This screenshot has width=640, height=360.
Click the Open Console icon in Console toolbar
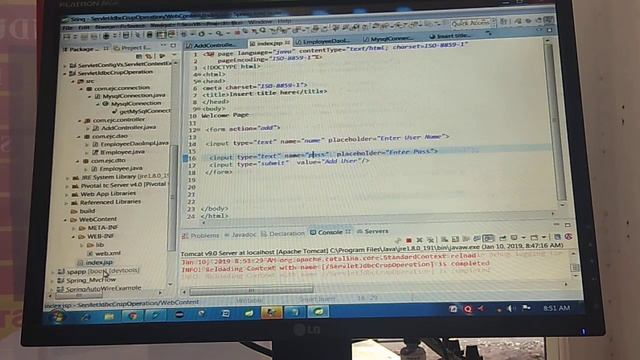click(x=534, y=237)
